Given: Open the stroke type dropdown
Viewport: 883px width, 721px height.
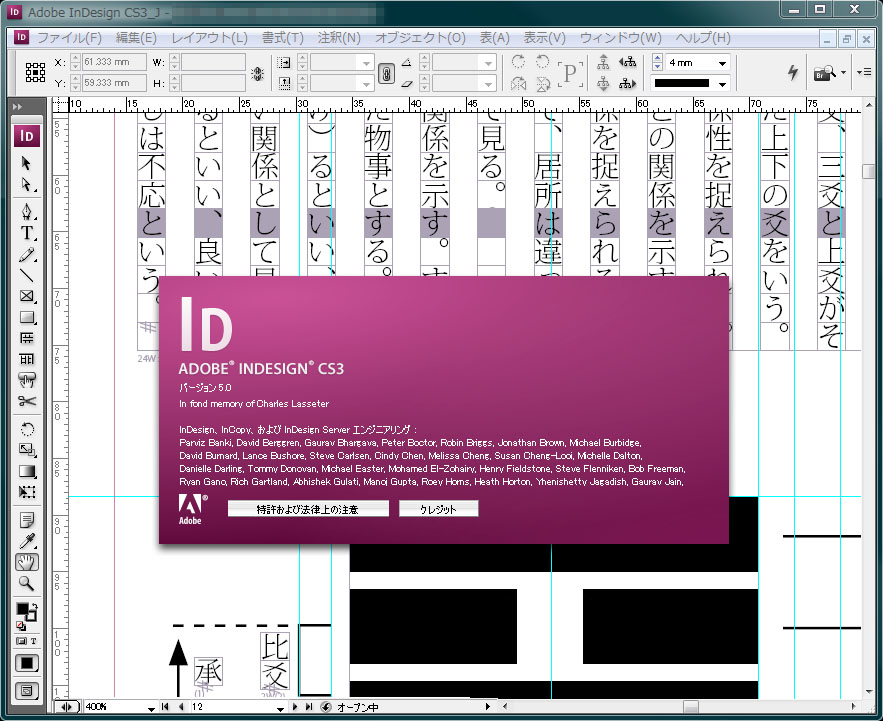Looking at the screenshot, I should pos(723,84).
